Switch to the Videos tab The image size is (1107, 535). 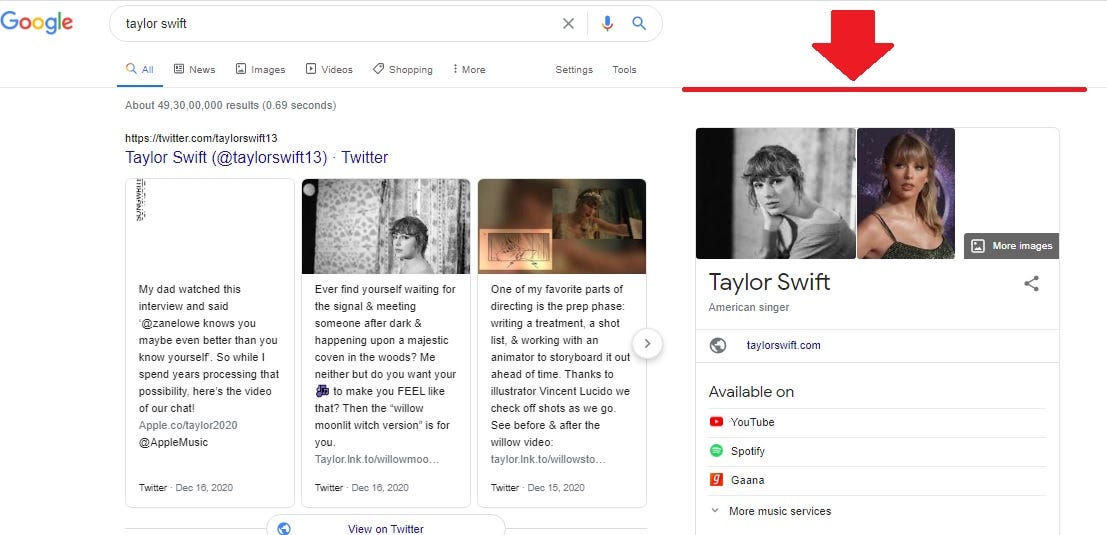329,69
